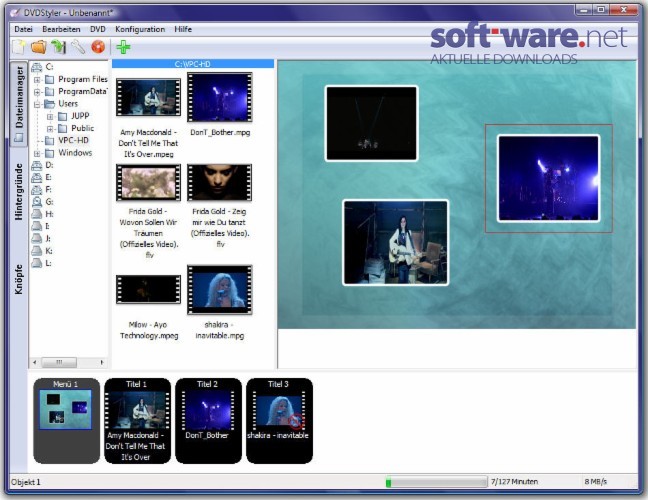Viewport: 648px width, 500px height.
Task: Expand the Windows folder
Action: 37,154
